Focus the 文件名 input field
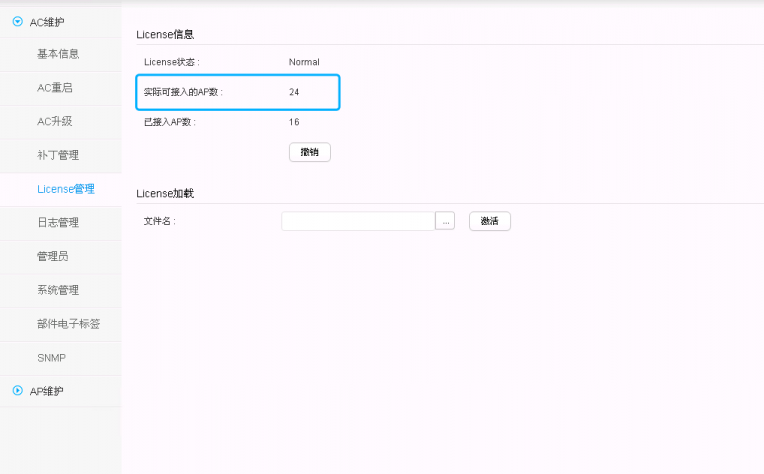The image size is (764, 474). point(358,221)
